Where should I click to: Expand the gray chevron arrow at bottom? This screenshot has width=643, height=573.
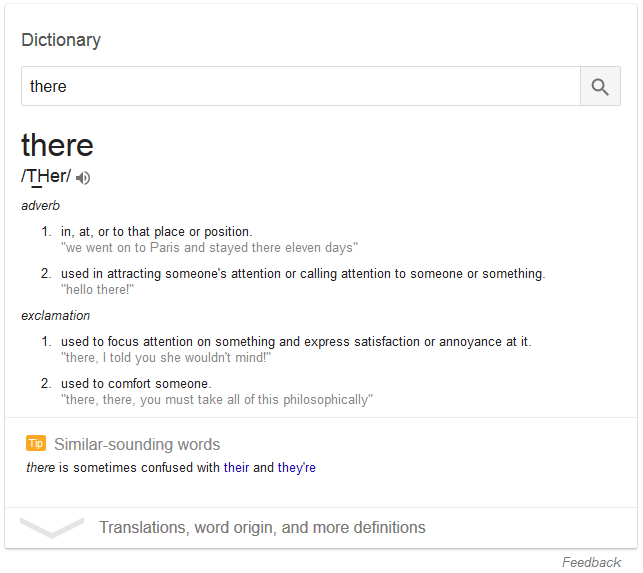(x=51, y=527)
